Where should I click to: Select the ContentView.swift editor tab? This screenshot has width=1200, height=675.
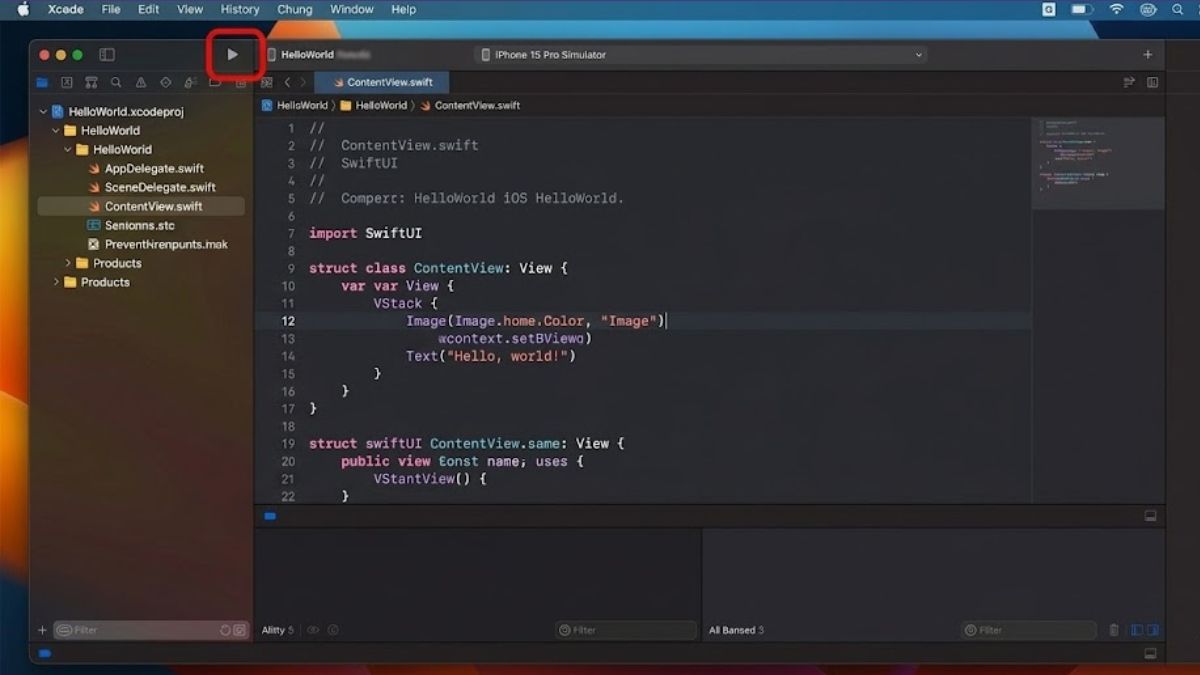coord(382,83)
